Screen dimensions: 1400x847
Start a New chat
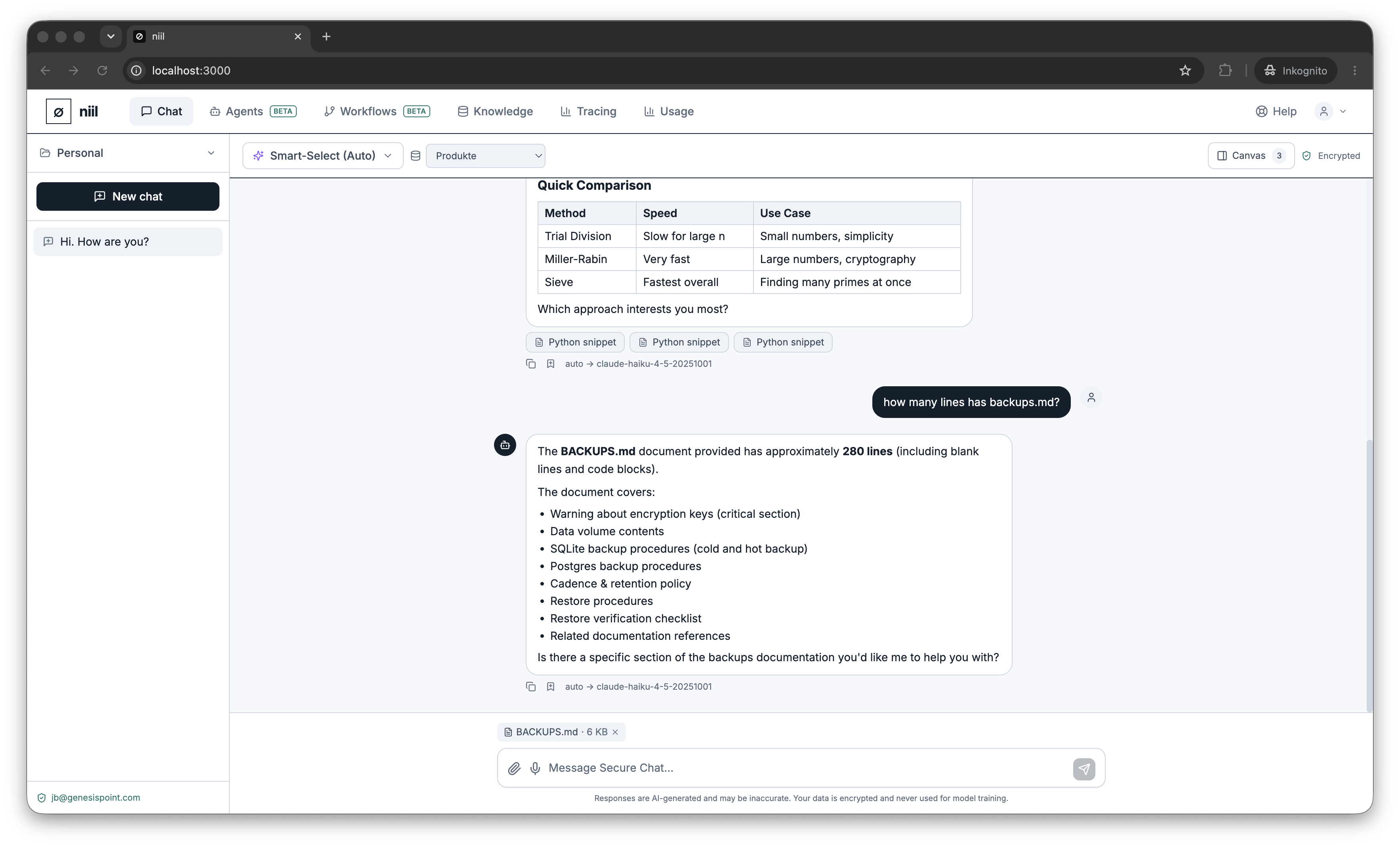(128, 196)
